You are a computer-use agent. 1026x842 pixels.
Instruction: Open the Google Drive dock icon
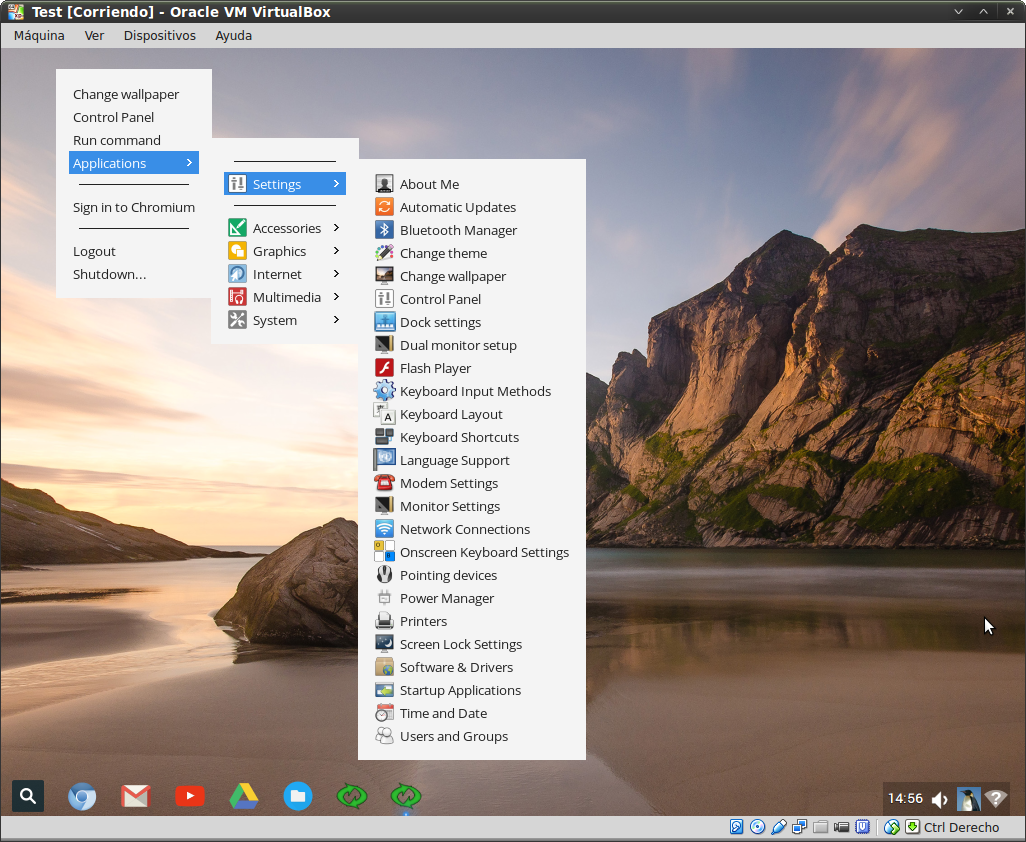pos(243,796)
